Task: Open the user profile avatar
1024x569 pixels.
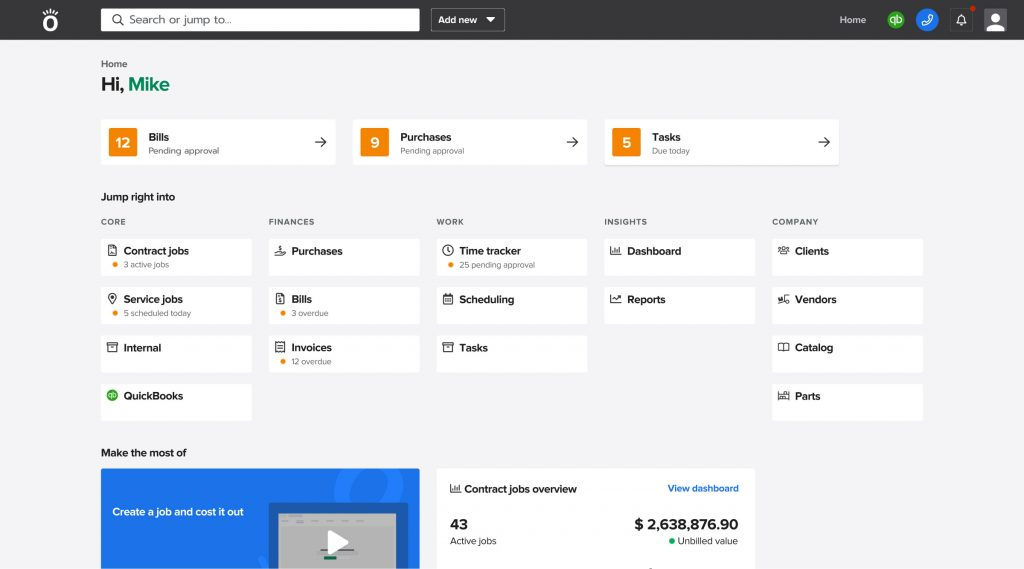Action: coord(995,20)
